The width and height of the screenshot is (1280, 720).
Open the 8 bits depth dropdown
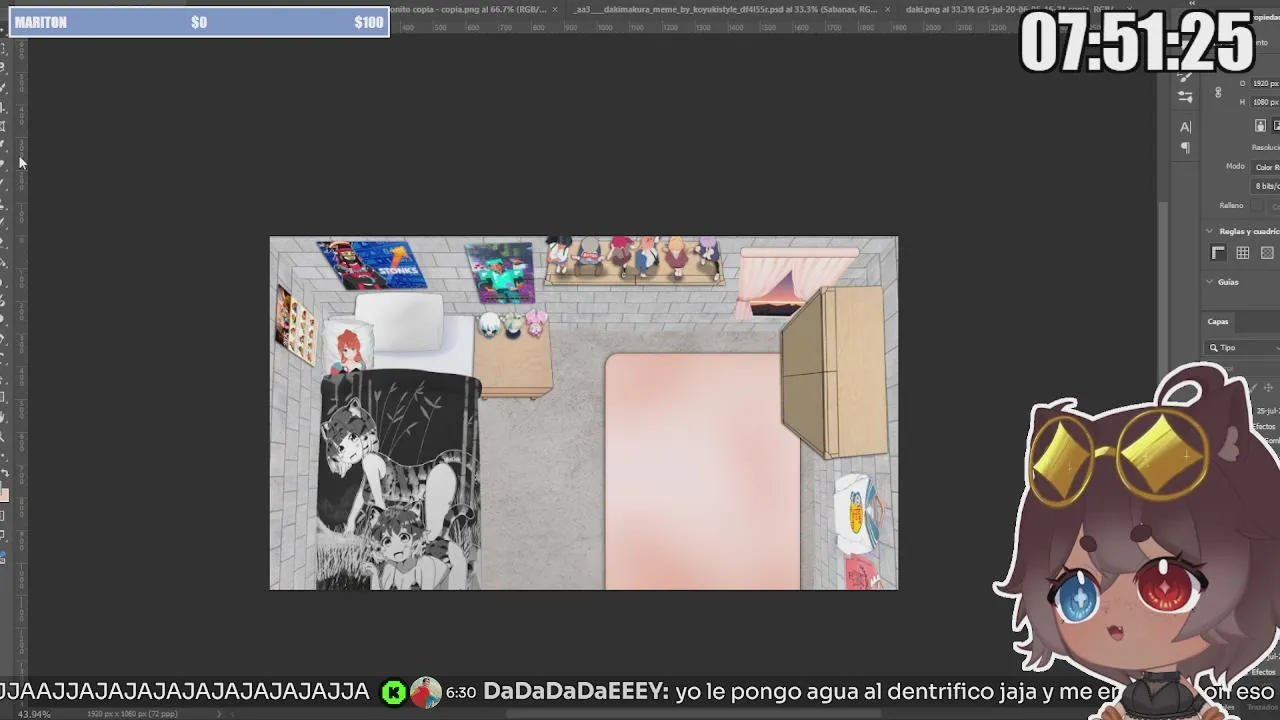(1266, 186)
